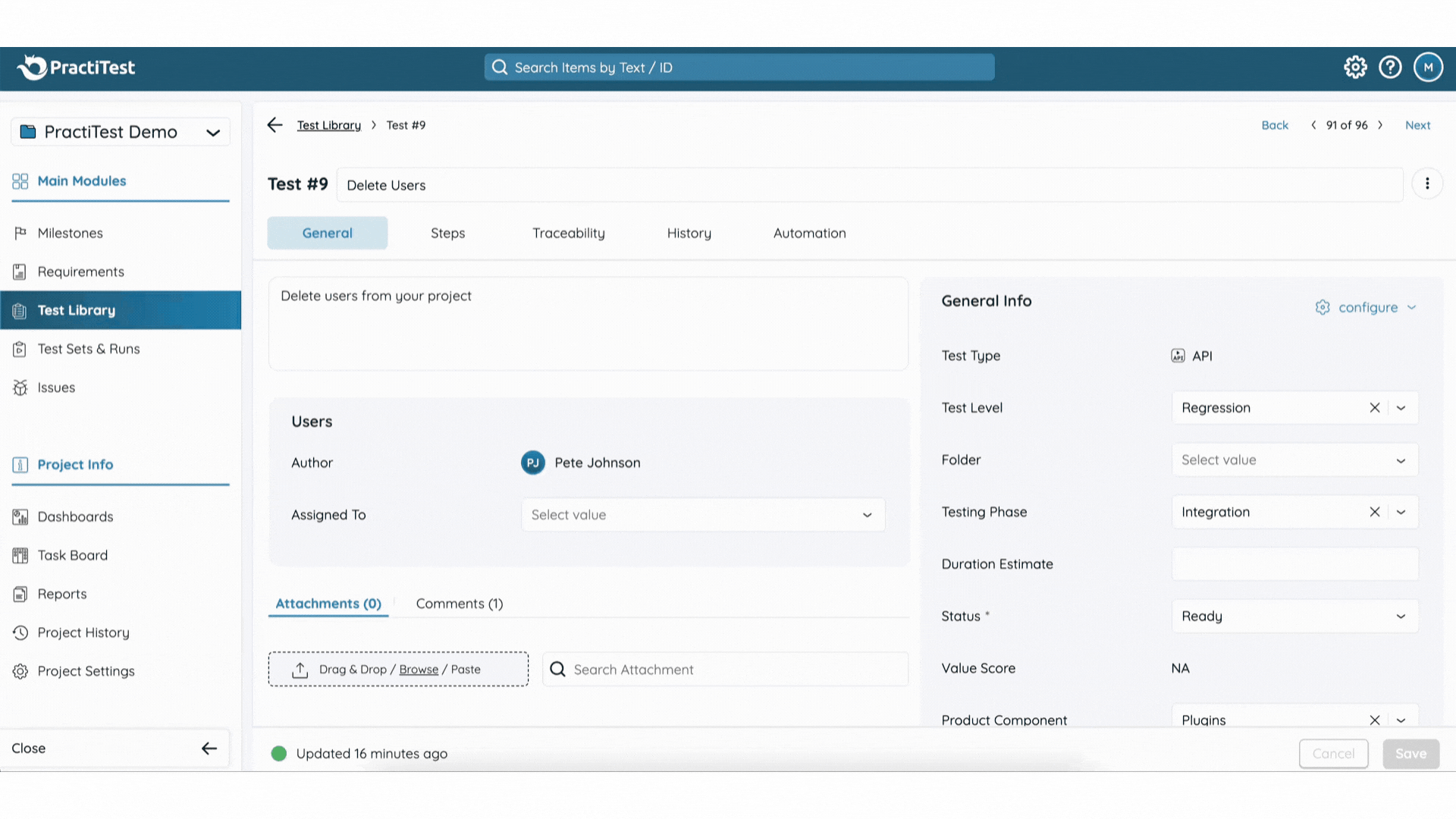Expand the Folder select dropdown

point(1294,460)
